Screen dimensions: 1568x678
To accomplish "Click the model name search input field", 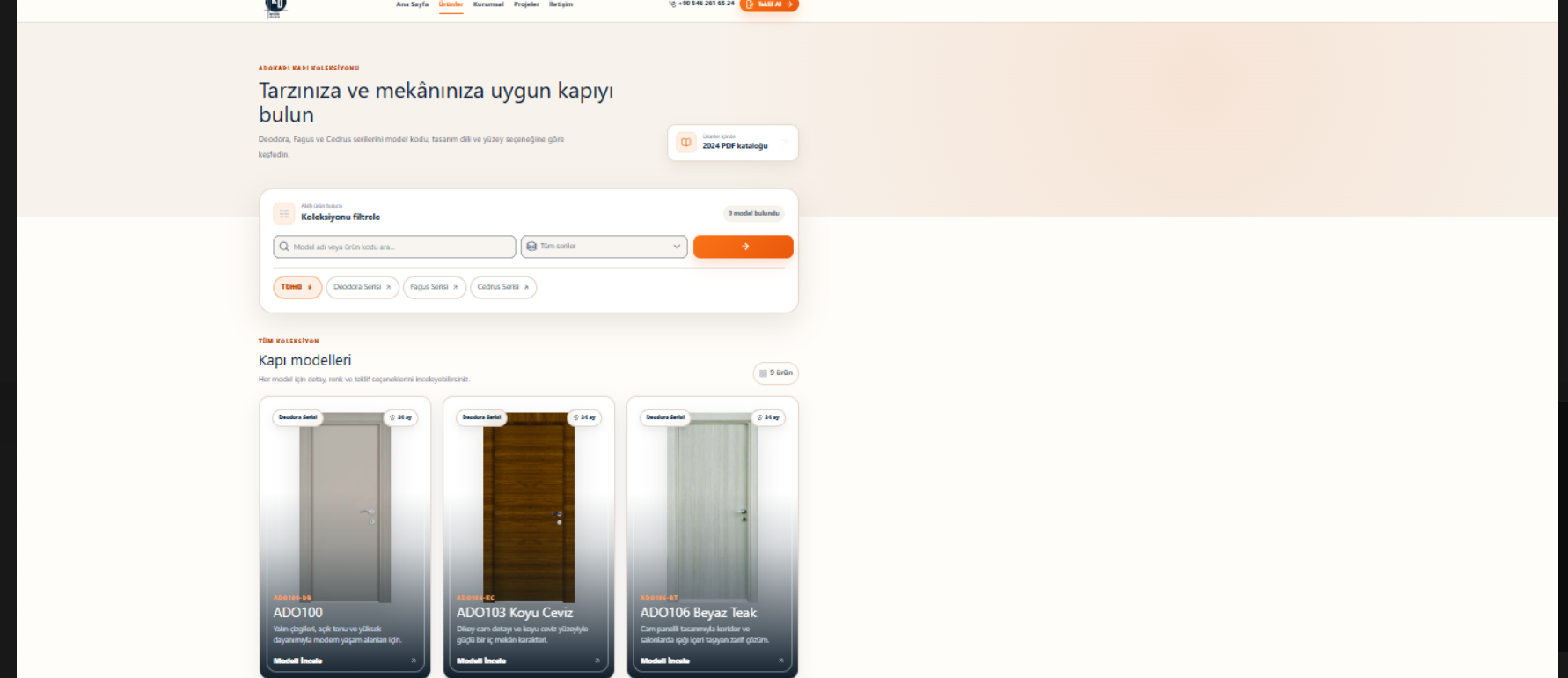I will pos(394,247).
